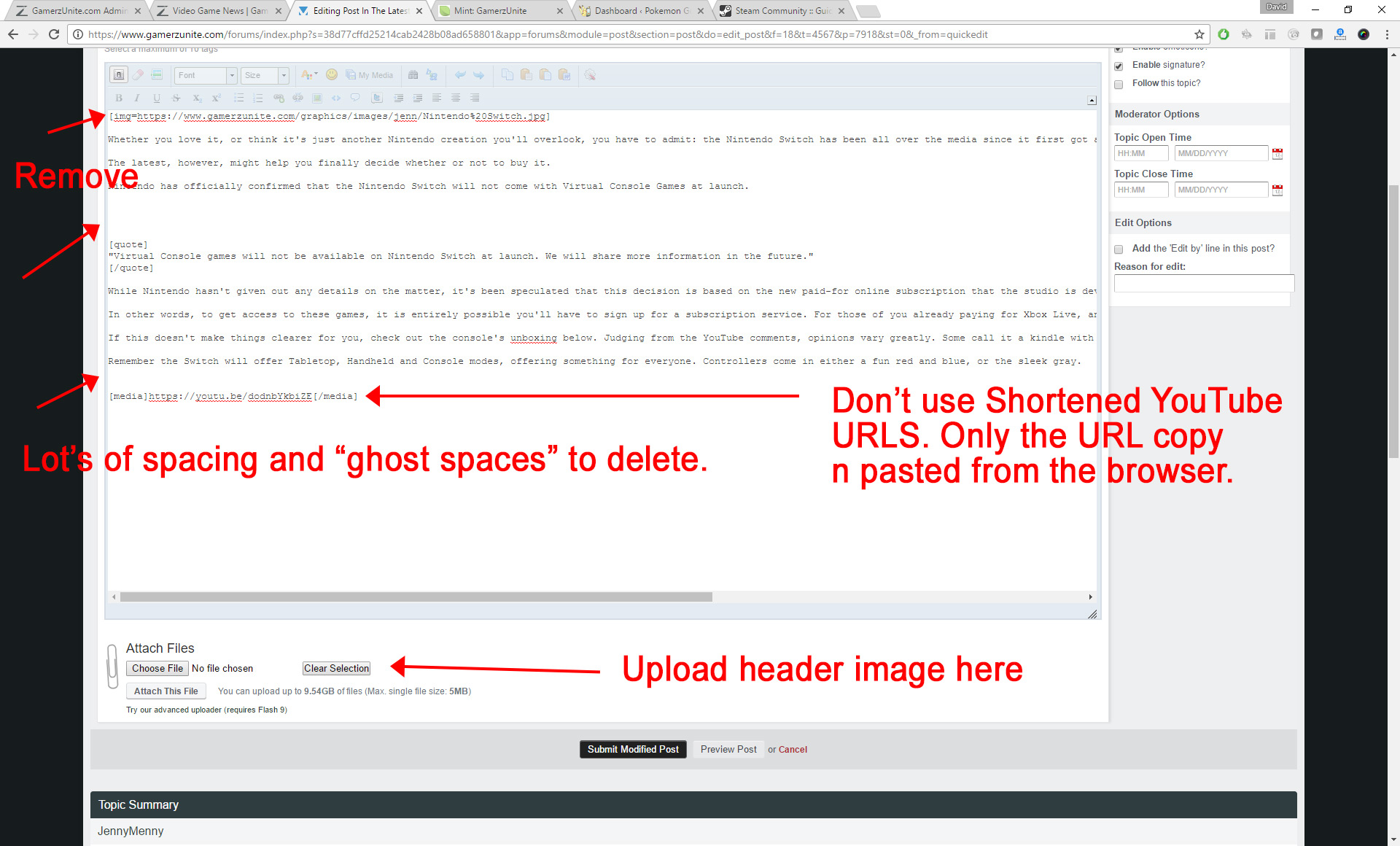Switch to Dashboard Pokemon tab
1400x846 pixels.
coord(641,11)
